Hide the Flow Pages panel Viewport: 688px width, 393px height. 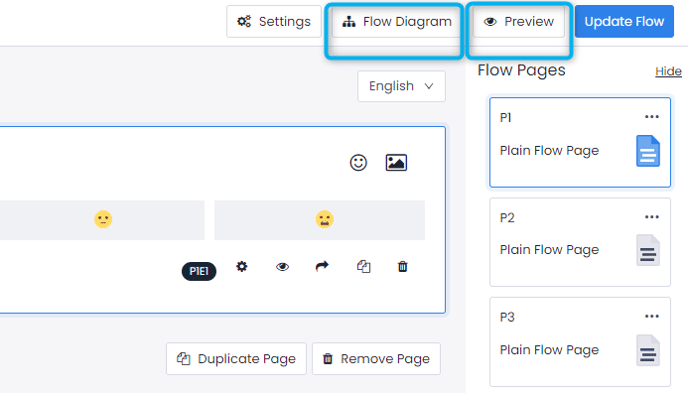[x=668, y=71]
